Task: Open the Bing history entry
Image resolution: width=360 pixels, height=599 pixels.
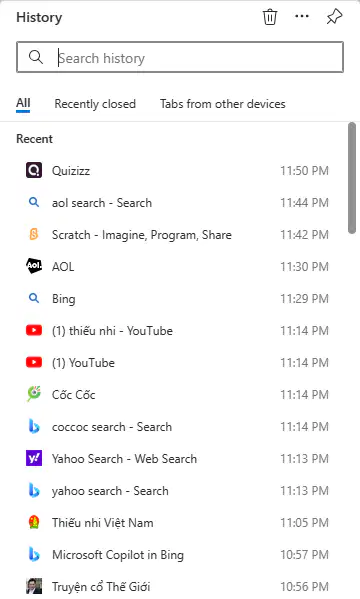Action: pos(177,298)
